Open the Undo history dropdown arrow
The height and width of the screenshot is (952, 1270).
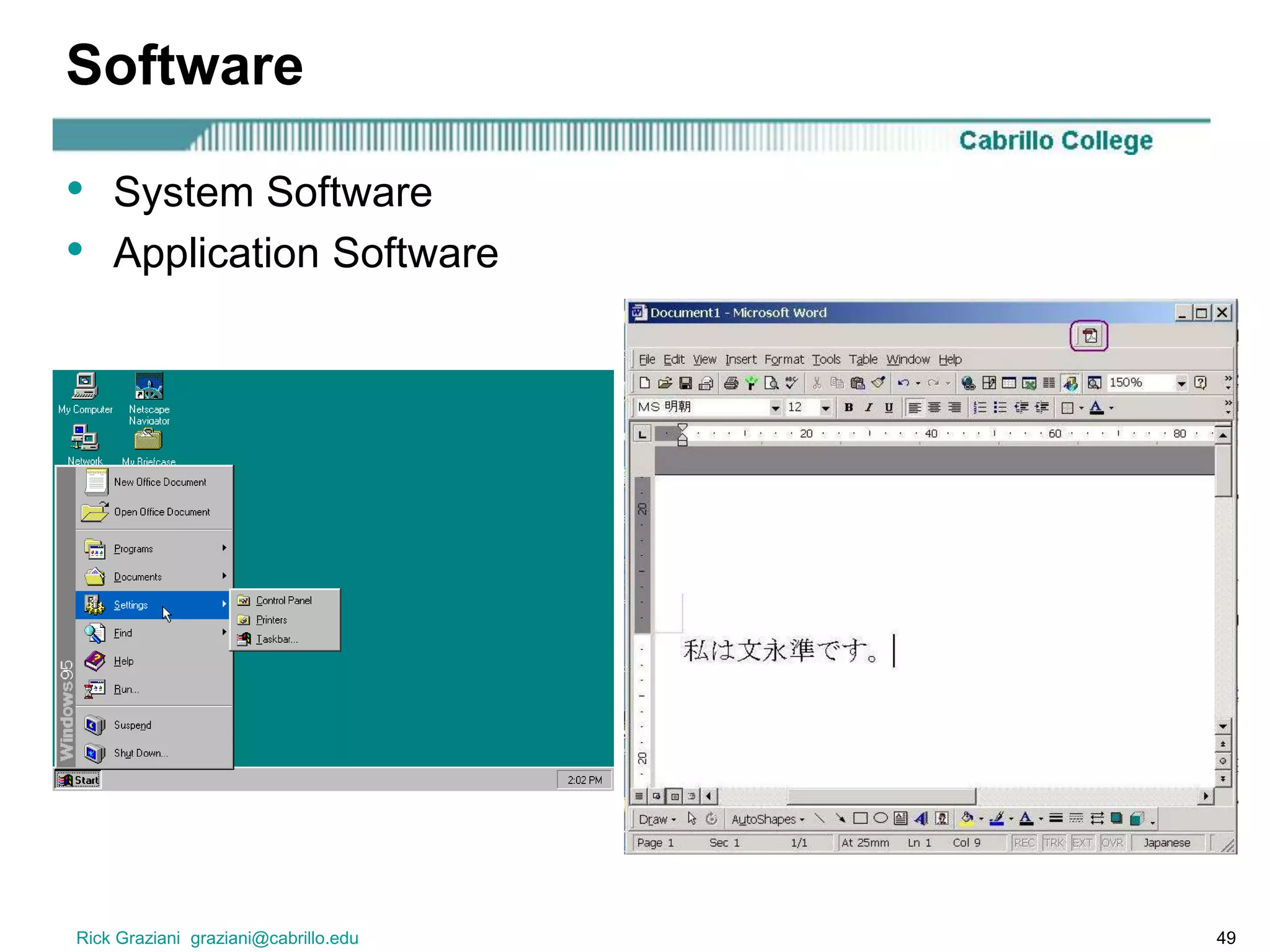pos(918,384)
